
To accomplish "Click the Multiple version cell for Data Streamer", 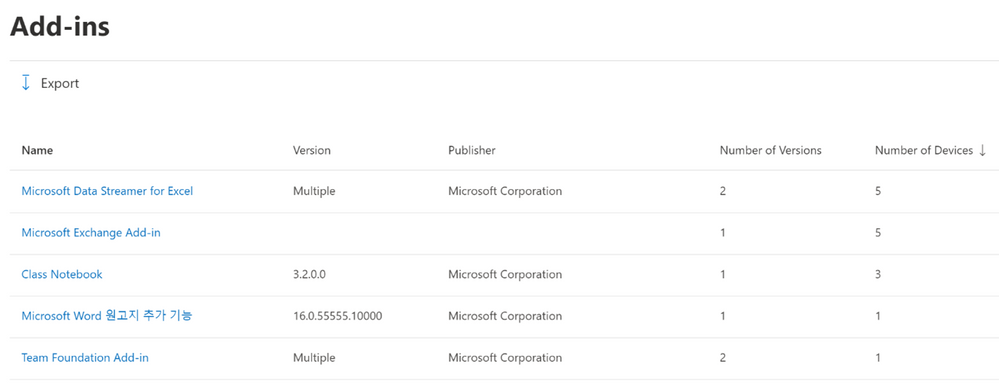I will pyautogui.click(x=314, y=191).
